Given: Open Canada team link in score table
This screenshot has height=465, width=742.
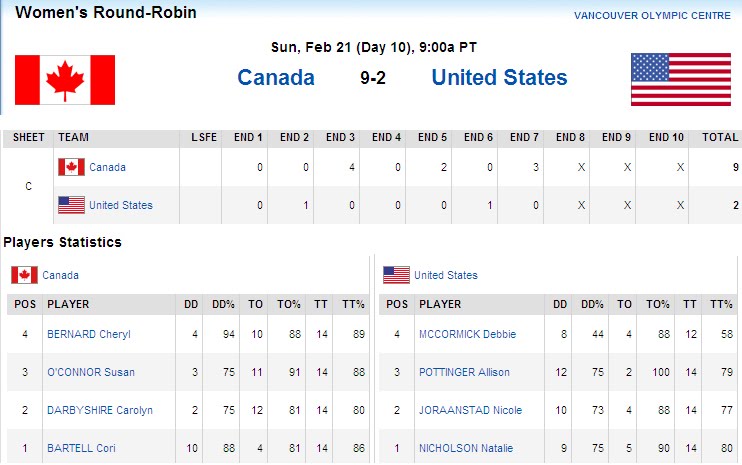Looking at the screenshot, I should pyautogui.click(x=107, y=167).
